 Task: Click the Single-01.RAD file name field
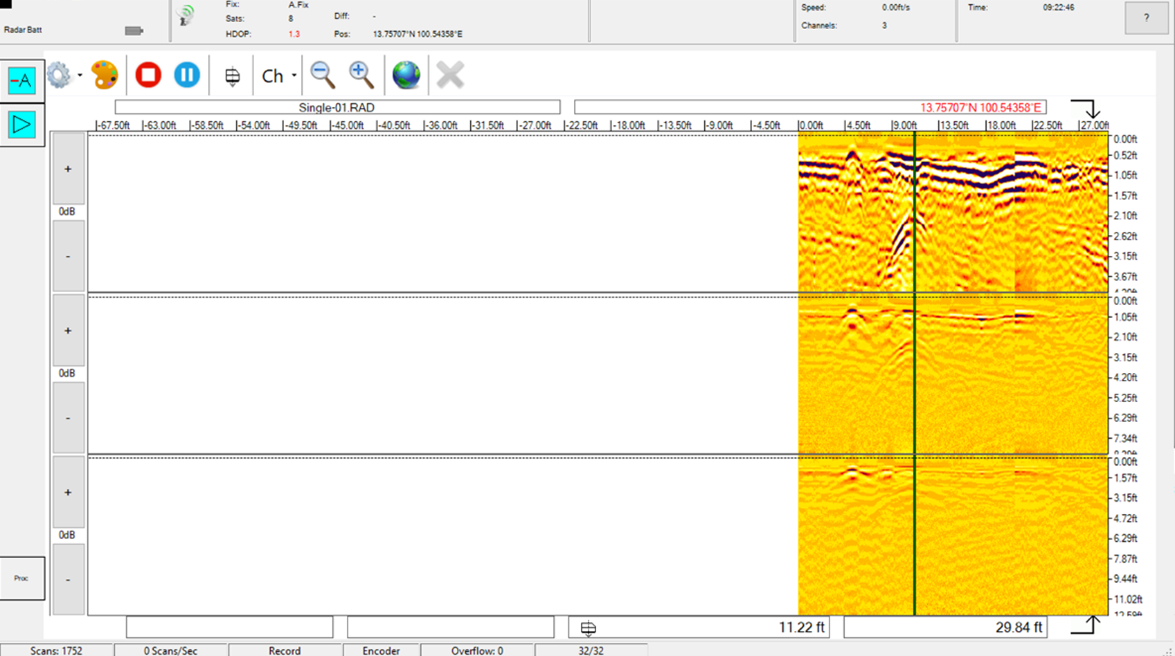coord(337,107)
